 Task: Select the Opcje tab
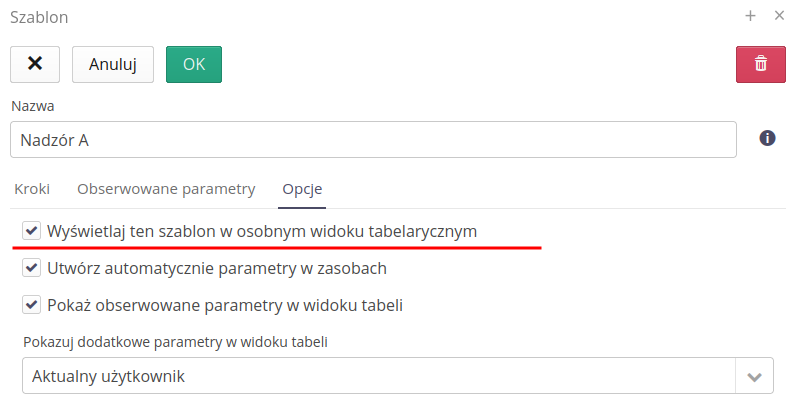[x=302, y=188]
